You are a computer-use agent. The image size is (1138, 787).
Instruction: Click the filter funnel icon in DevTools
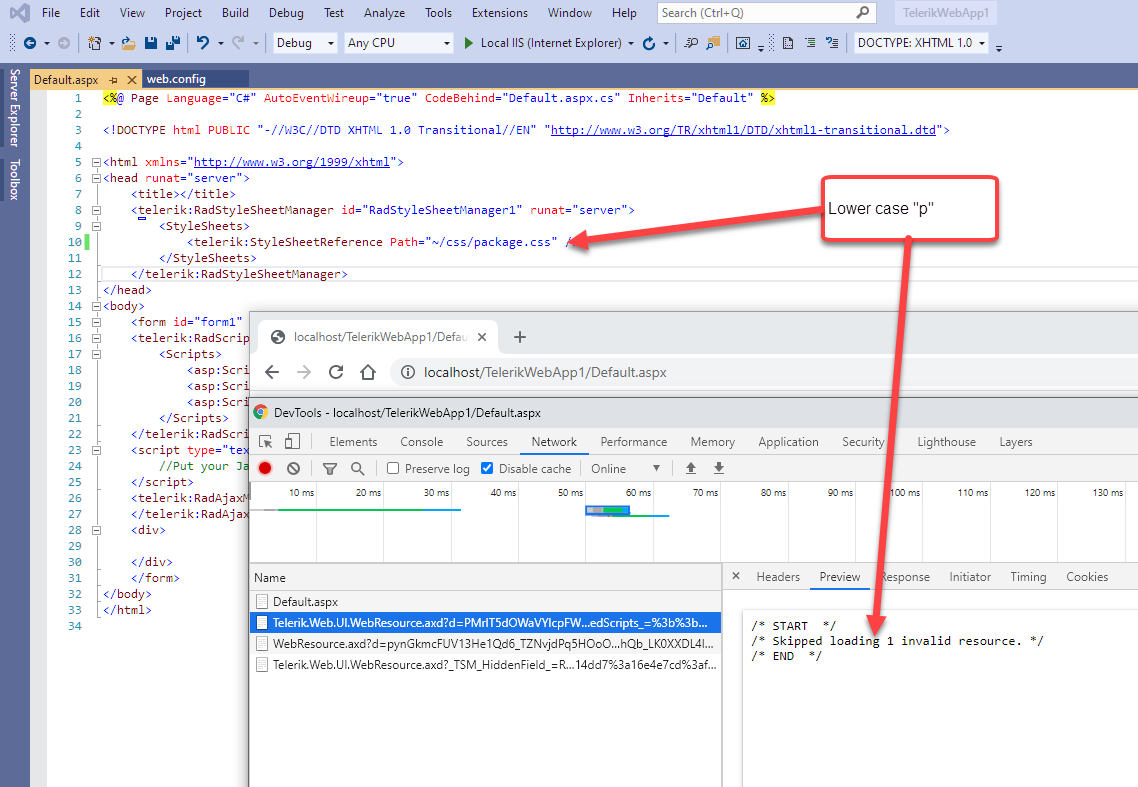pyautogui.click(x=329, y=468)
